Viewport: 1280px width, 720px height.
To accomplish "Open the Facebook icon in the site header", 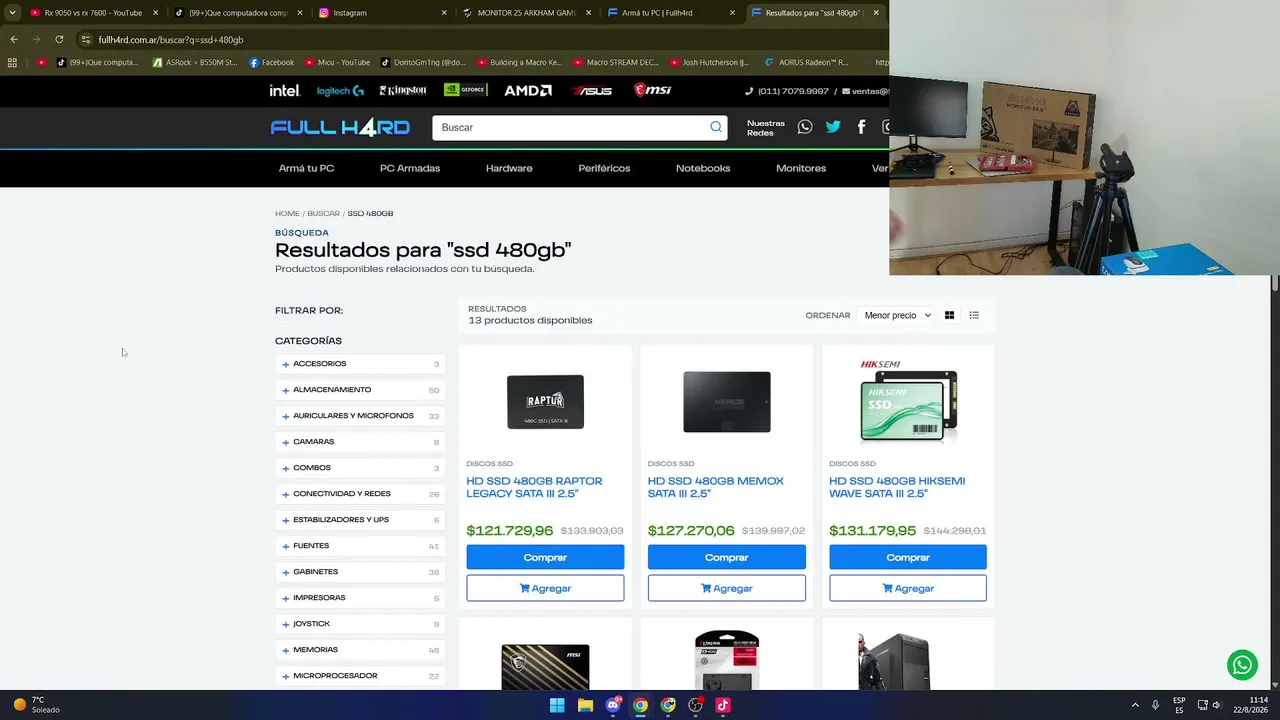I will coord(861,127).
